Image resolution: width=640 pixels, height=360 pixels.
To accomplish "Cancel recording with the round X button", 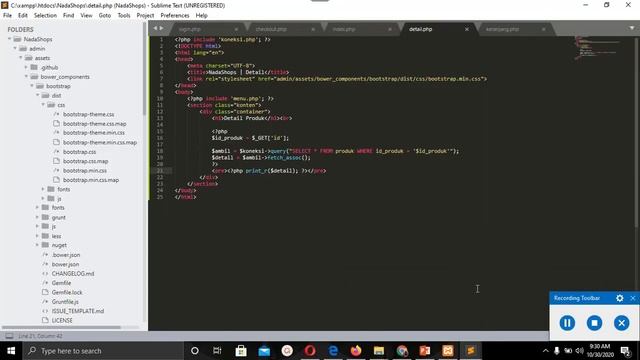I will tap(622, 323).
